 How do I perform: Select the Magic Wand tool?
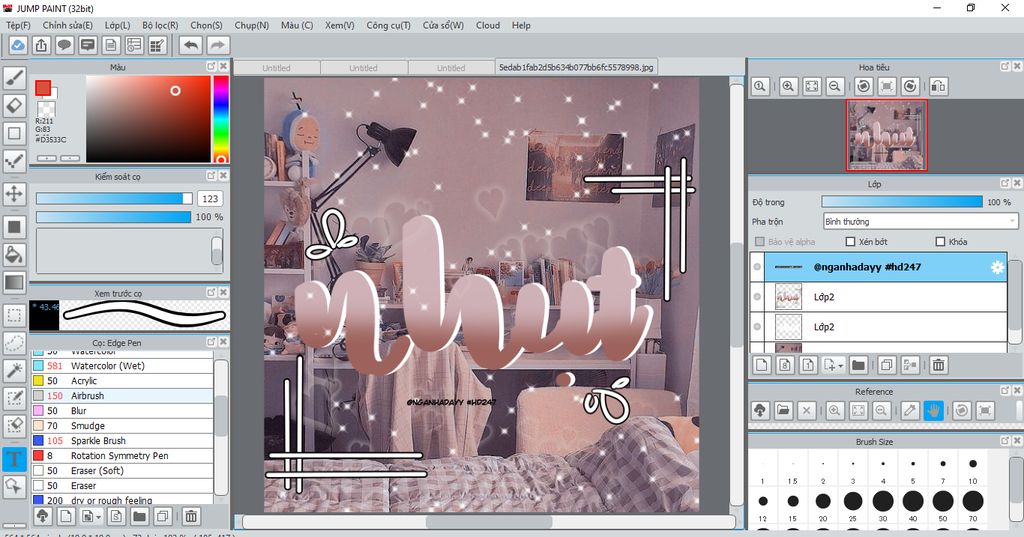click(14, 370)
